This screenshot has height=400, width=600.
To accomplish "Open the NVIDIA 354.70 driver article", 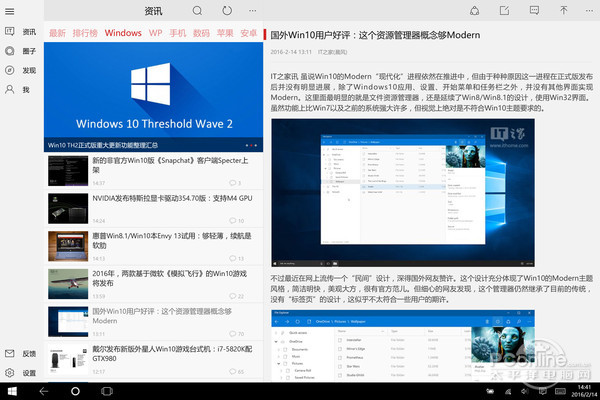I will [x=153, y=209].
